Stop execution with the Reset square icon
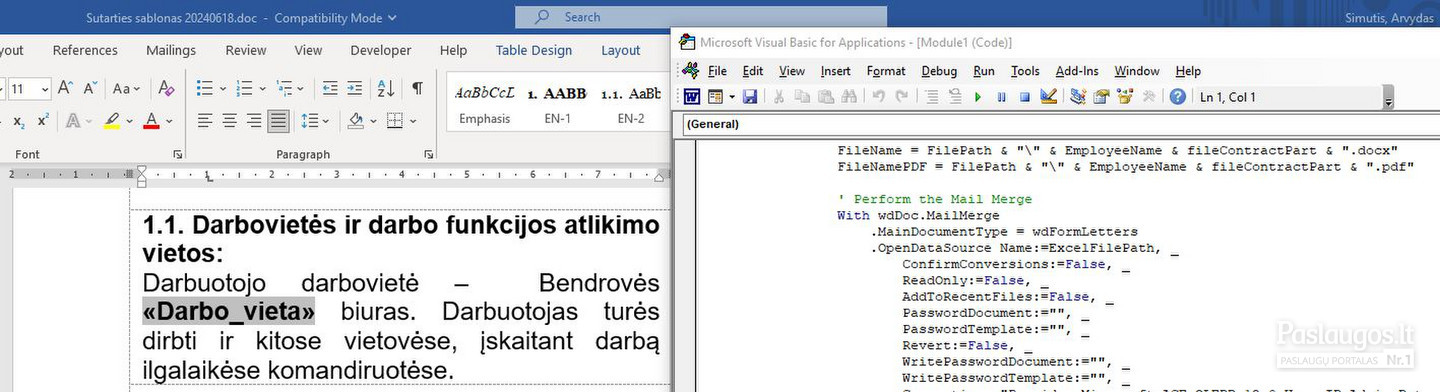The width and height of the screenshot is (1440, 392). pyautogui.click(x=1024, y=97)
